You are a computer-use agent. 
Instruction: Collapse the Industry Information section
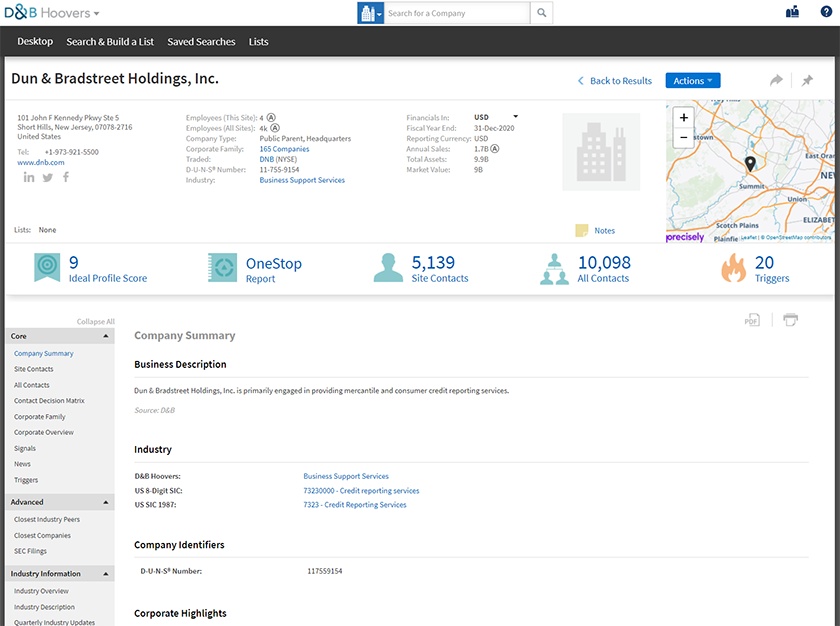[106, 574]
